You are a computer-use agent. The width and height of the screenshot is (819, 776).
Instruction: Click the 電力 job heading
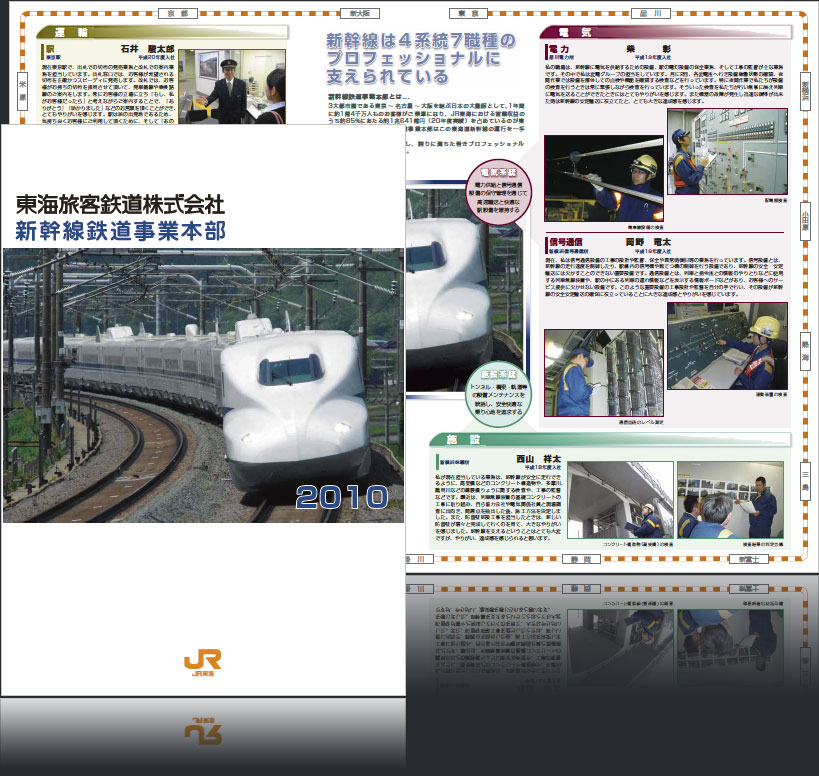pyautogui.click(x=558, y=49)
